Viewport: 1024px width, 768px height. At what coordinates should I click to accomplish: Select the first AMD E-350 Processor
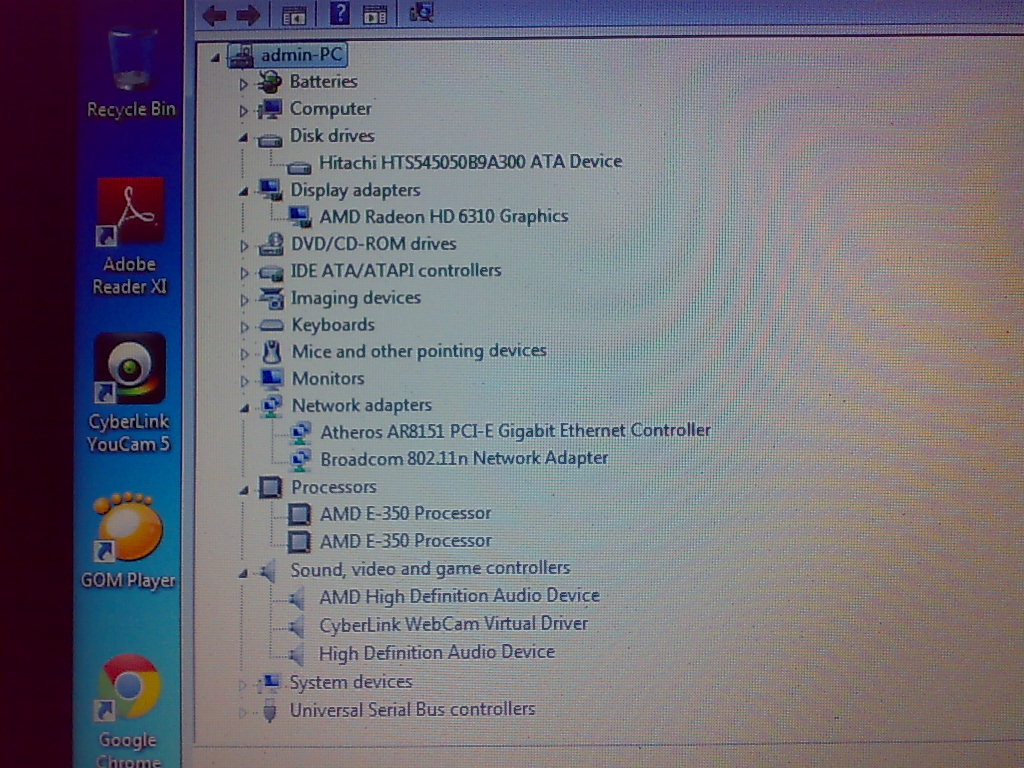[406, 513]
